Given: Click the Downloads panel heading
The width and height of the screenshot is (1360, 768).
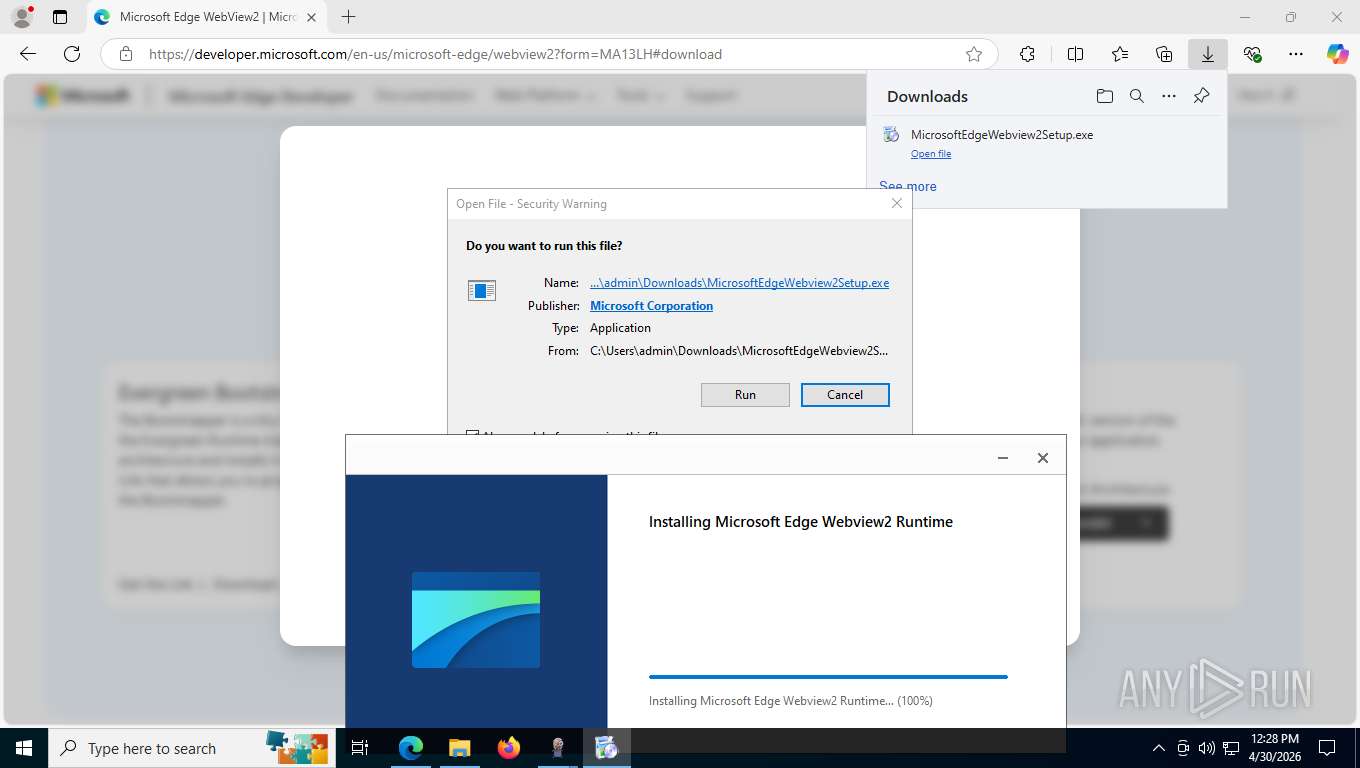Looking at the screenshot, I should tap(927, 96).
